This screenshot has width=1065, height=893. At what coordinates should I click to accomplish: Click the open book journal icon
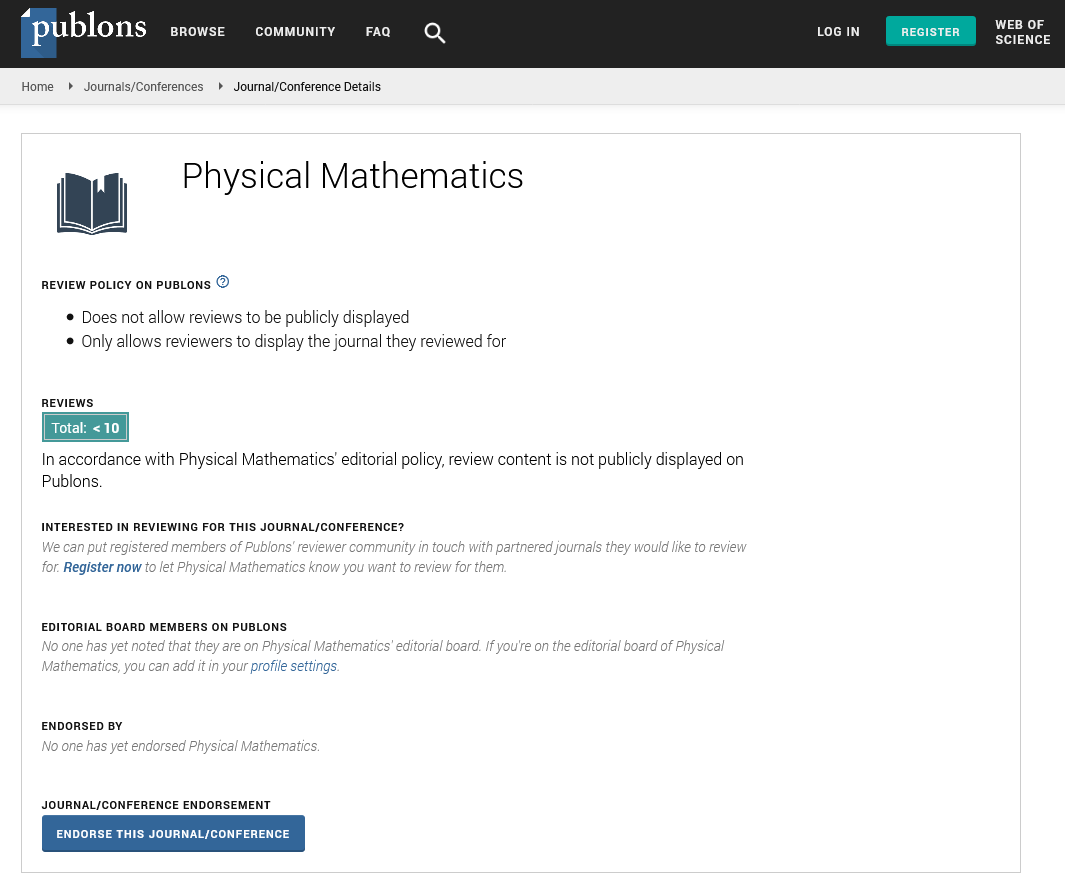coord(92,203)
